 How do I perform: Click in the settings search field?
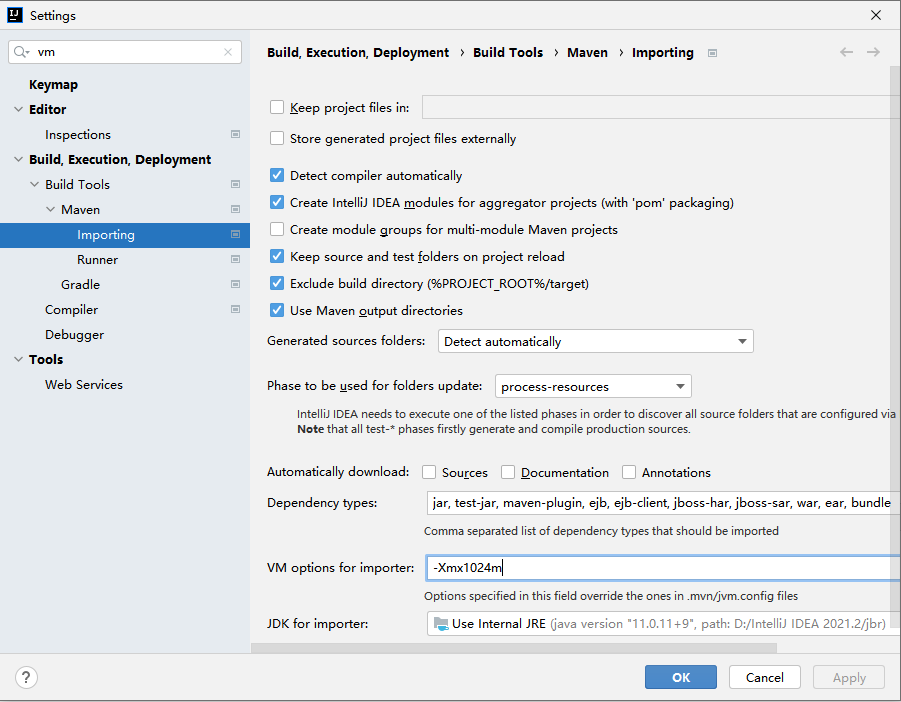tap(125, 52)
